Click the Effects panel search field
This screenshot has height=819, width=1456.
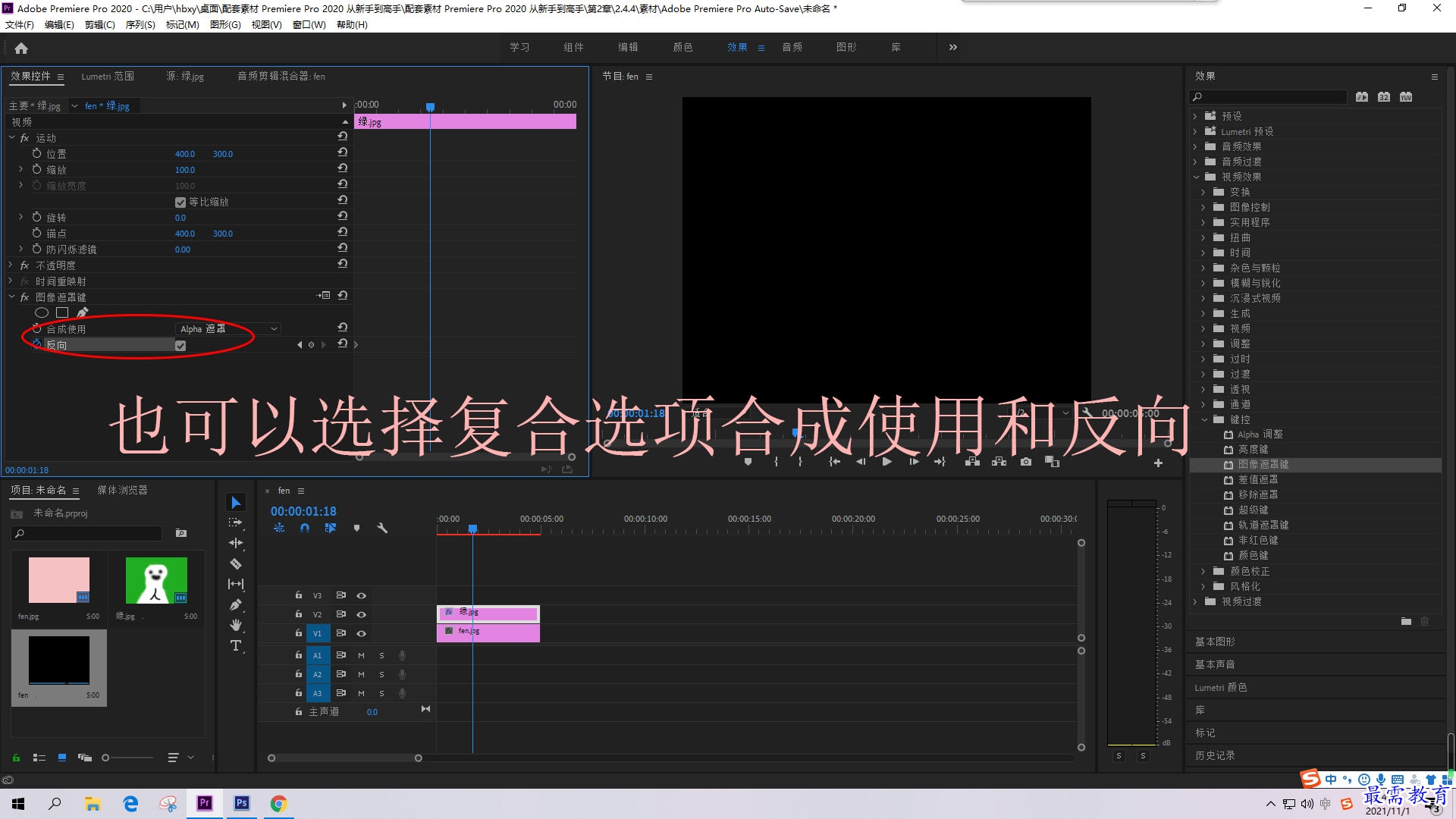click(1268, 97)
